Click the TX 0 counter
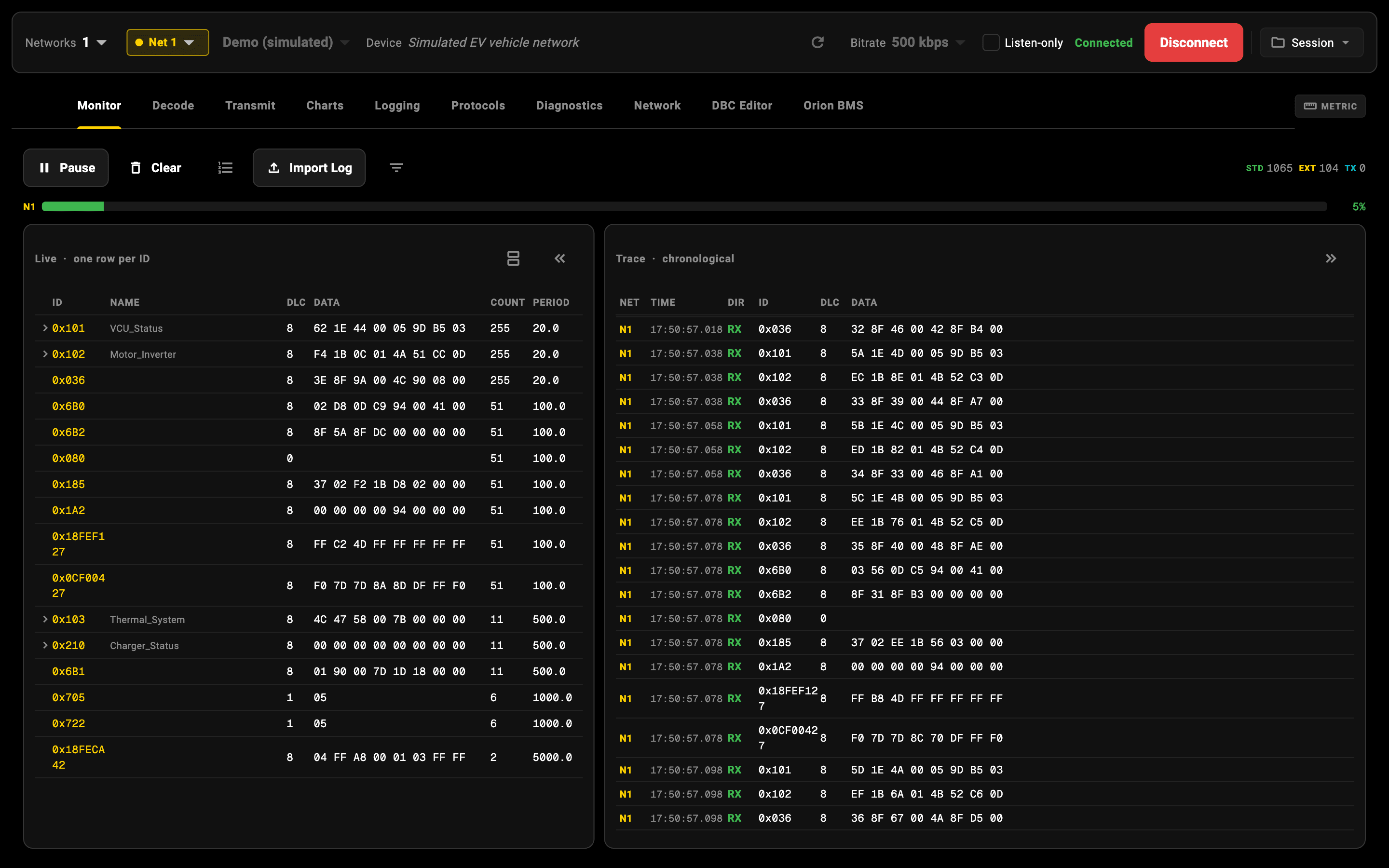The width and height of the screenshot is (1389, 868). 1355,168
